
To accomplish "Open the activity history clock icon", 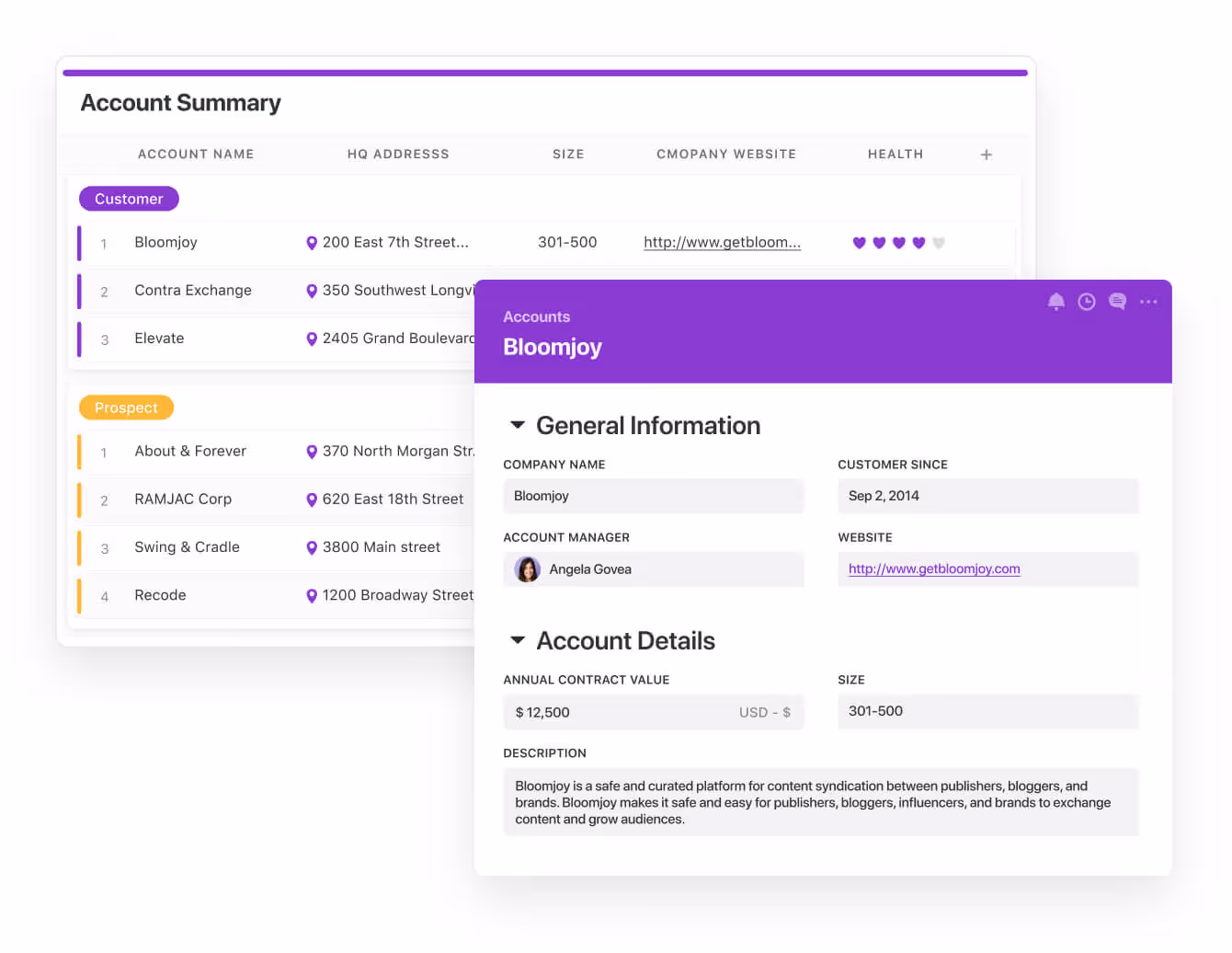I will coord(1087,302).
